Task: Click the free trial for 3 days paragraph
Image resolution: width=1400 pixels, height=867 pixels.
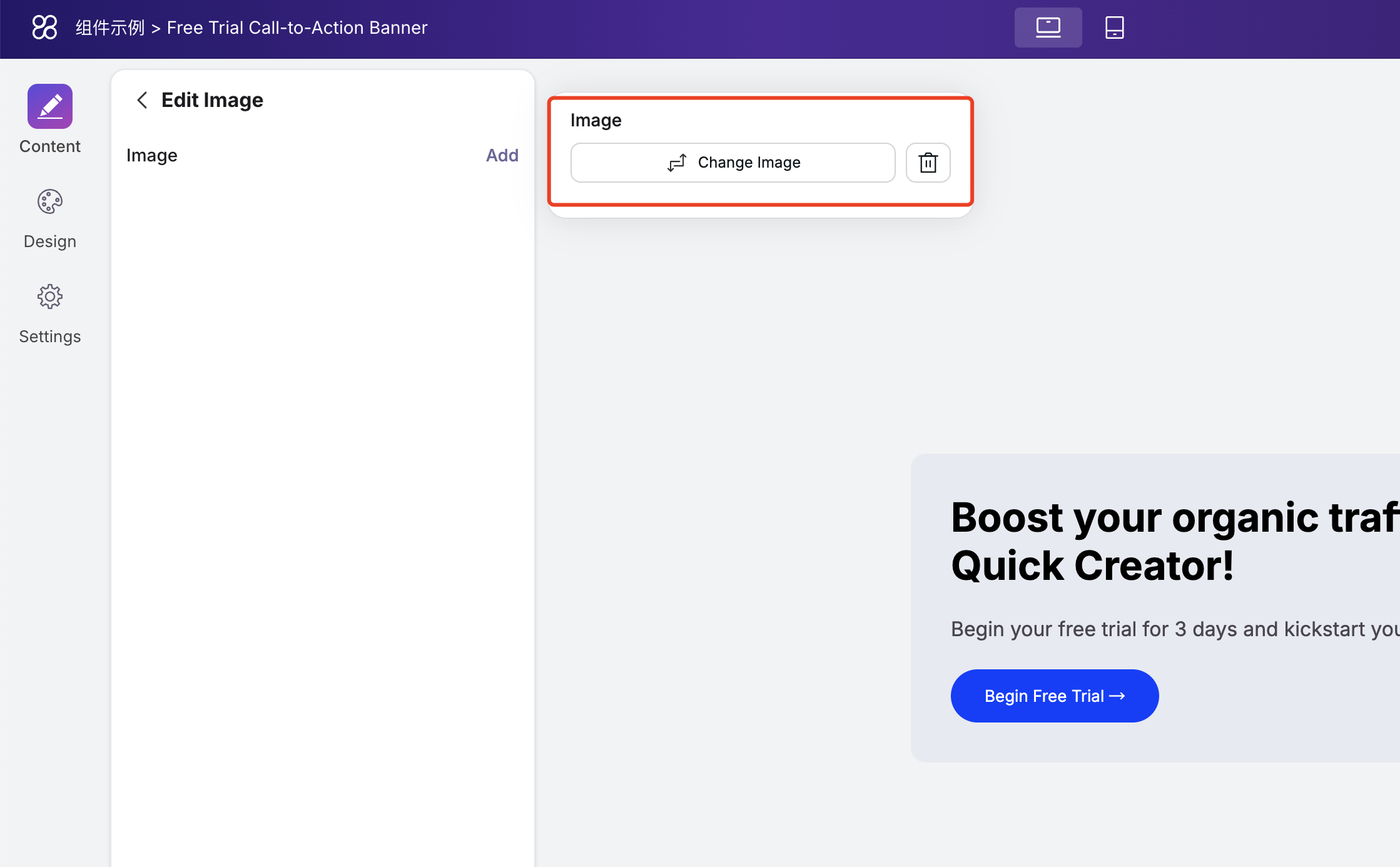Action: click(1175, 629)
